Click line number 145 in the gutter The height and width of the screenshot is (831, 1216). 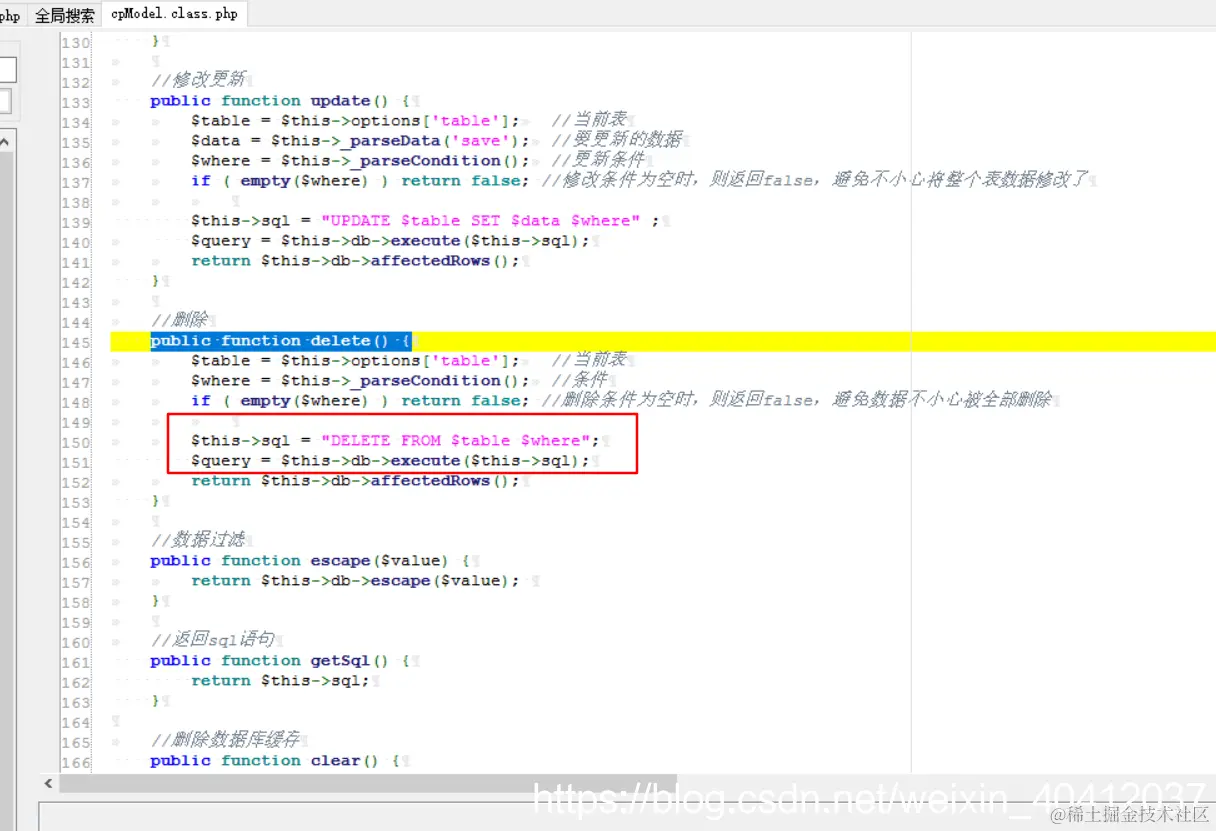(x=75, y=342)
